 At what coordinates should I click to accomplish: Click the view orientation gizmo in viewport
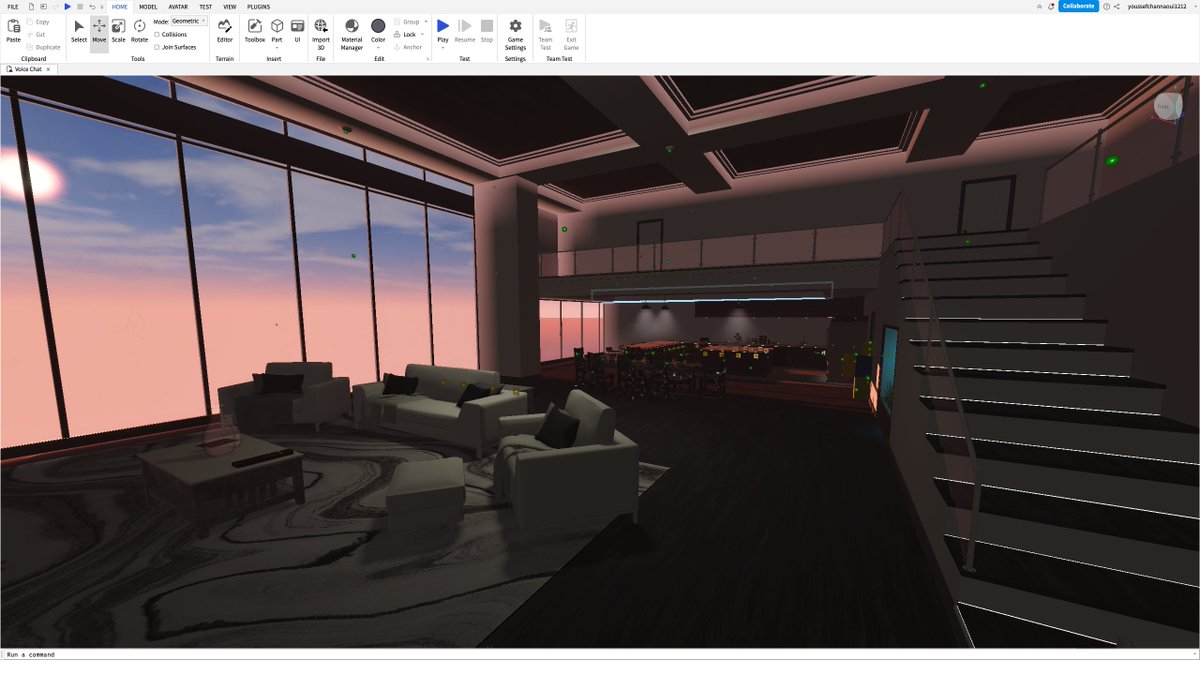1167,107
